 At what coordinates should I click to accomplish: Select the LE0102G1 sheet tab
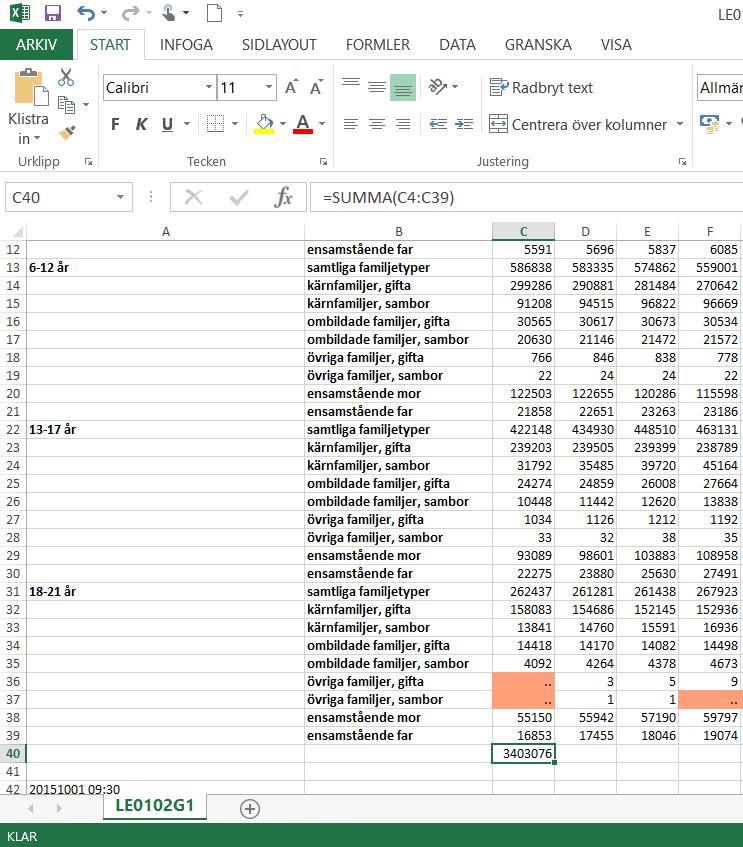point(155,806)
